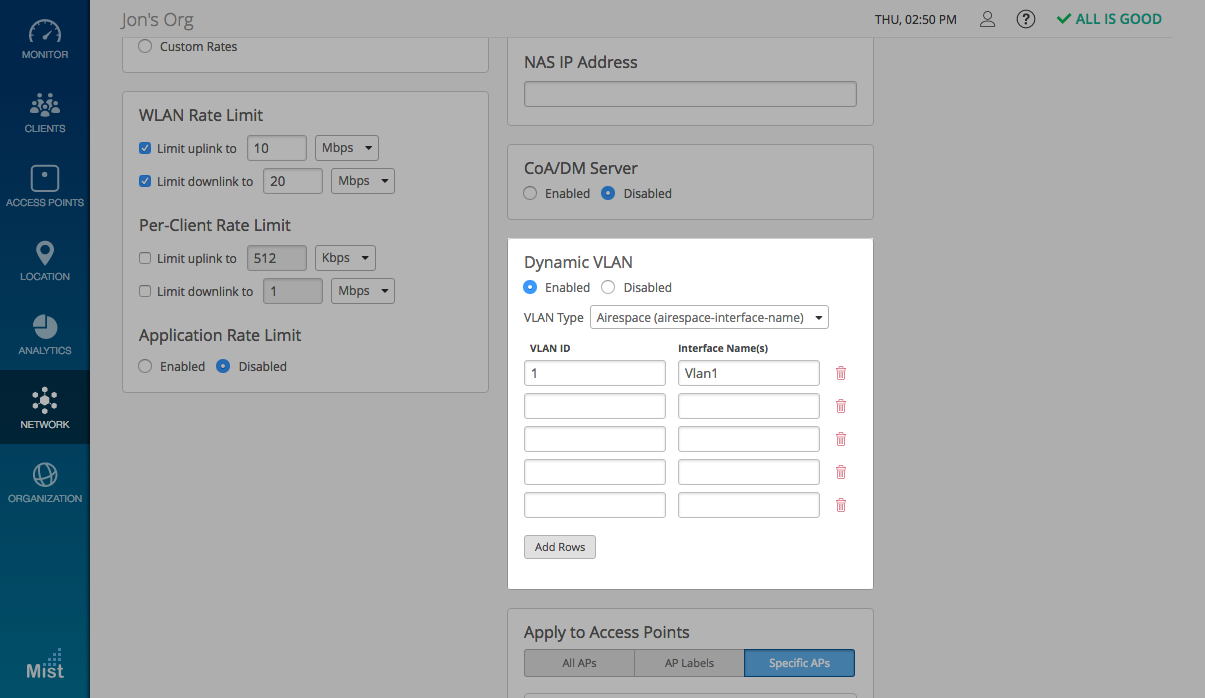Open the Analytics pie chart icon

tap(45, 335)
